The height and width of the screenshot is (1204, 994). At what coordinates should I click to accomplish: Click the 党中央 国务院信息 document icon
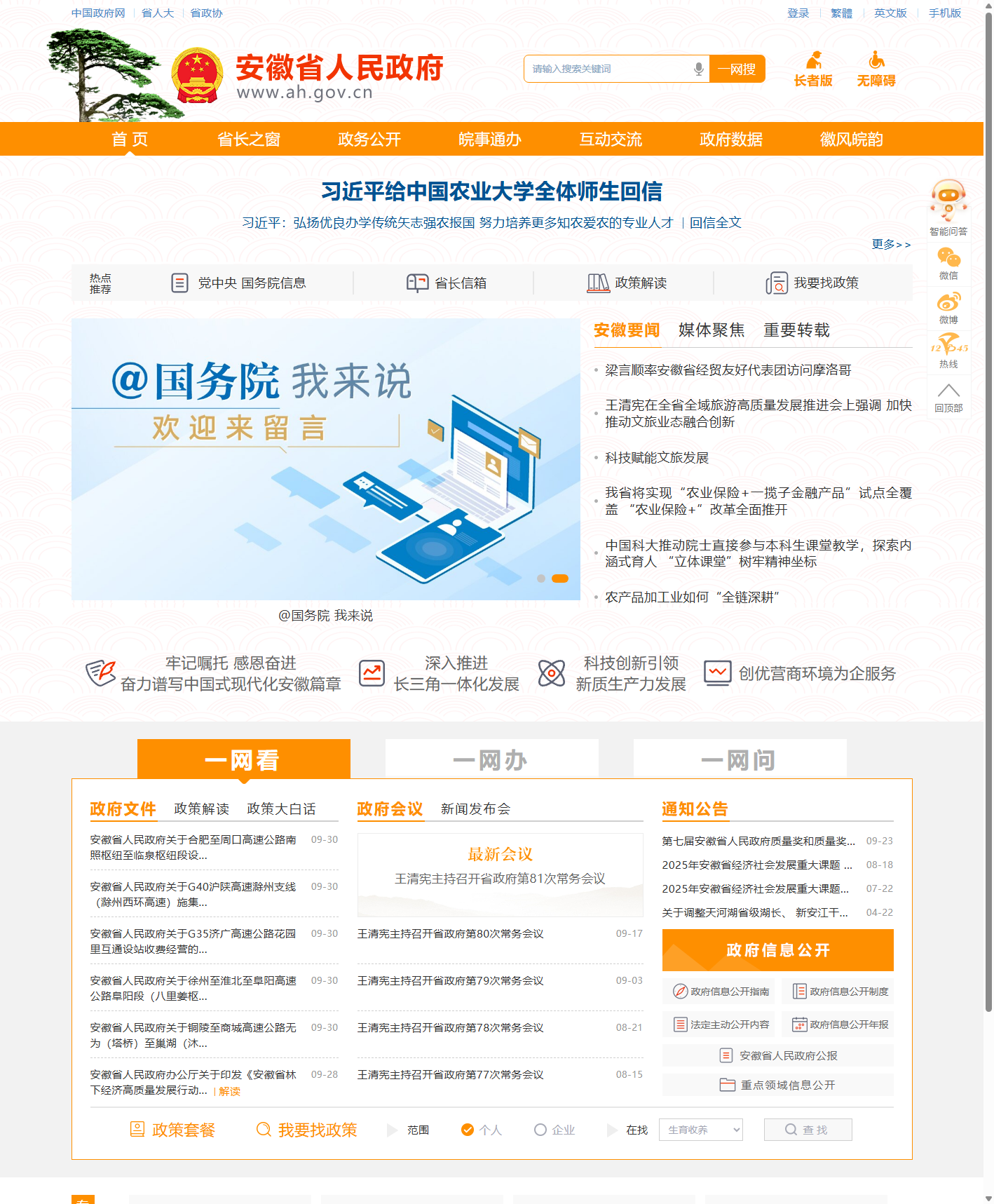179,283
